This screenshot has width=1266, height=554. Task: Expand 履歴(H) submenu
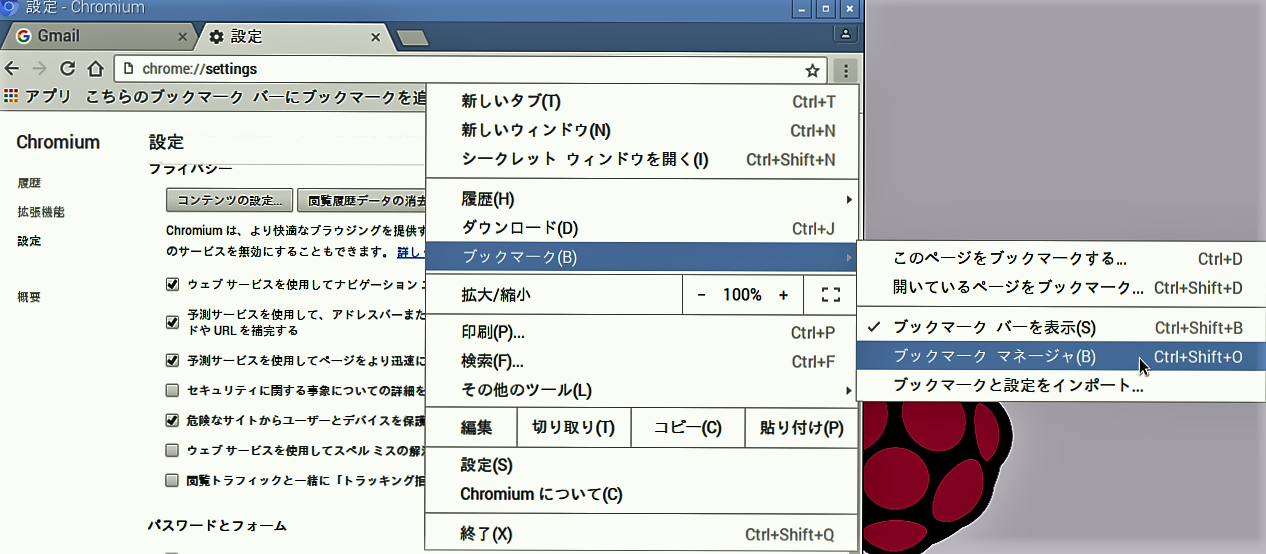(642, 199)
